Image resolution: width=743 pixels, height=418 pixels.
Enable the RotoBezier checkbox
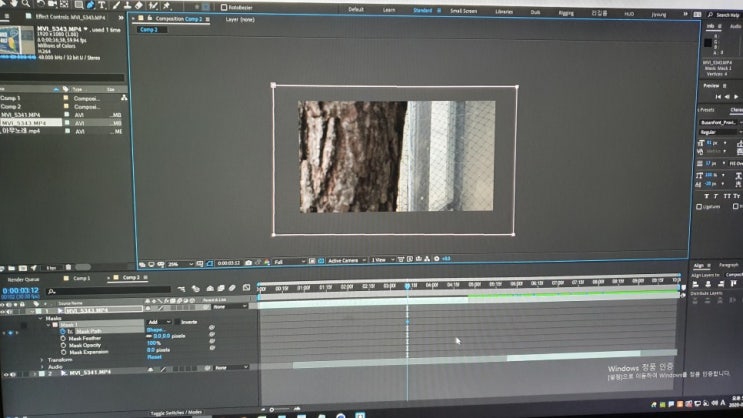(224, 8)
